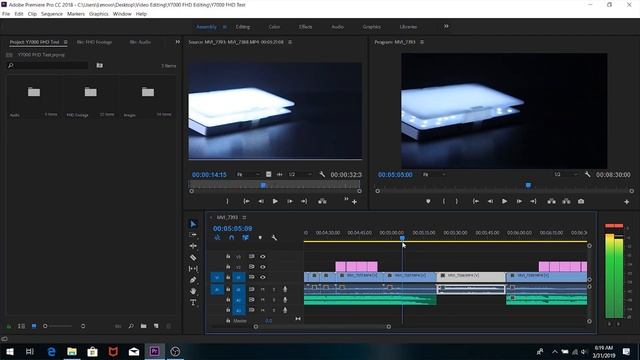Click Lift button in Program monitor
Screen dimensions: 640x360
551,201
